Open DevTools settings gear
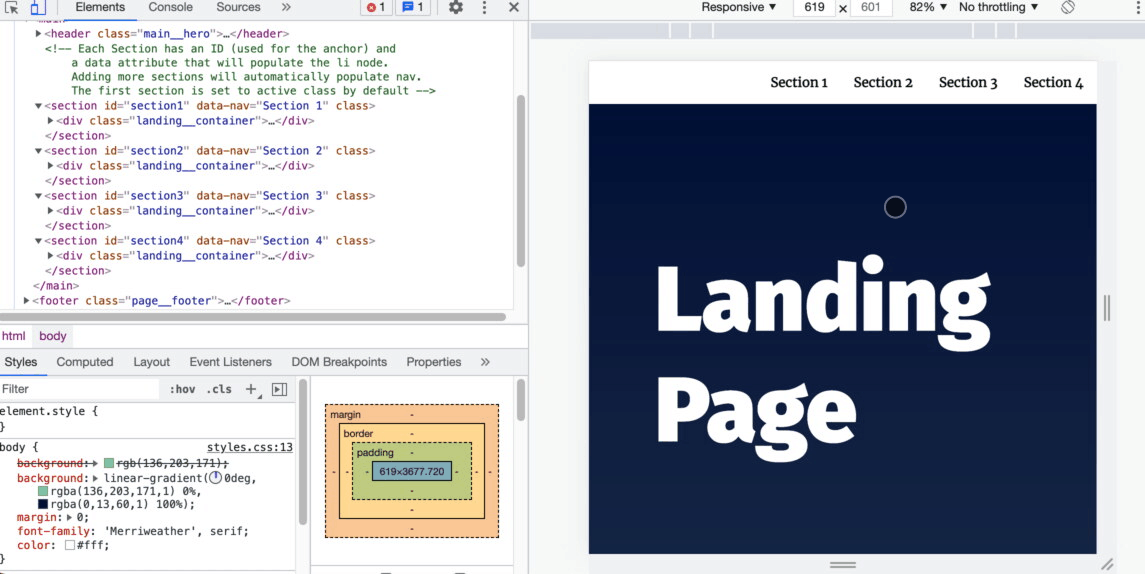The image size is (1145, 574). point(456,7)
